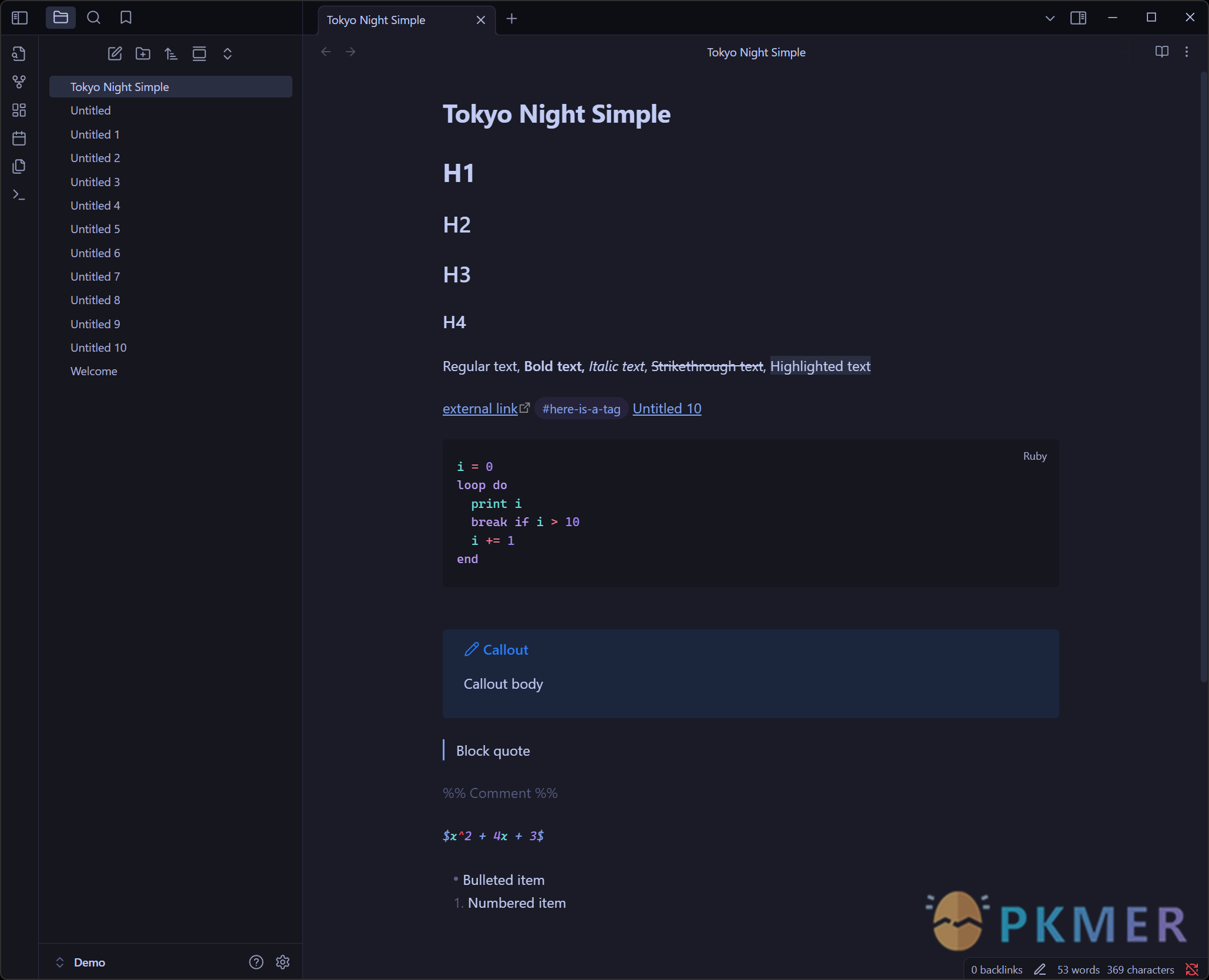Open the Untitled 1 note

pos(171,134)
